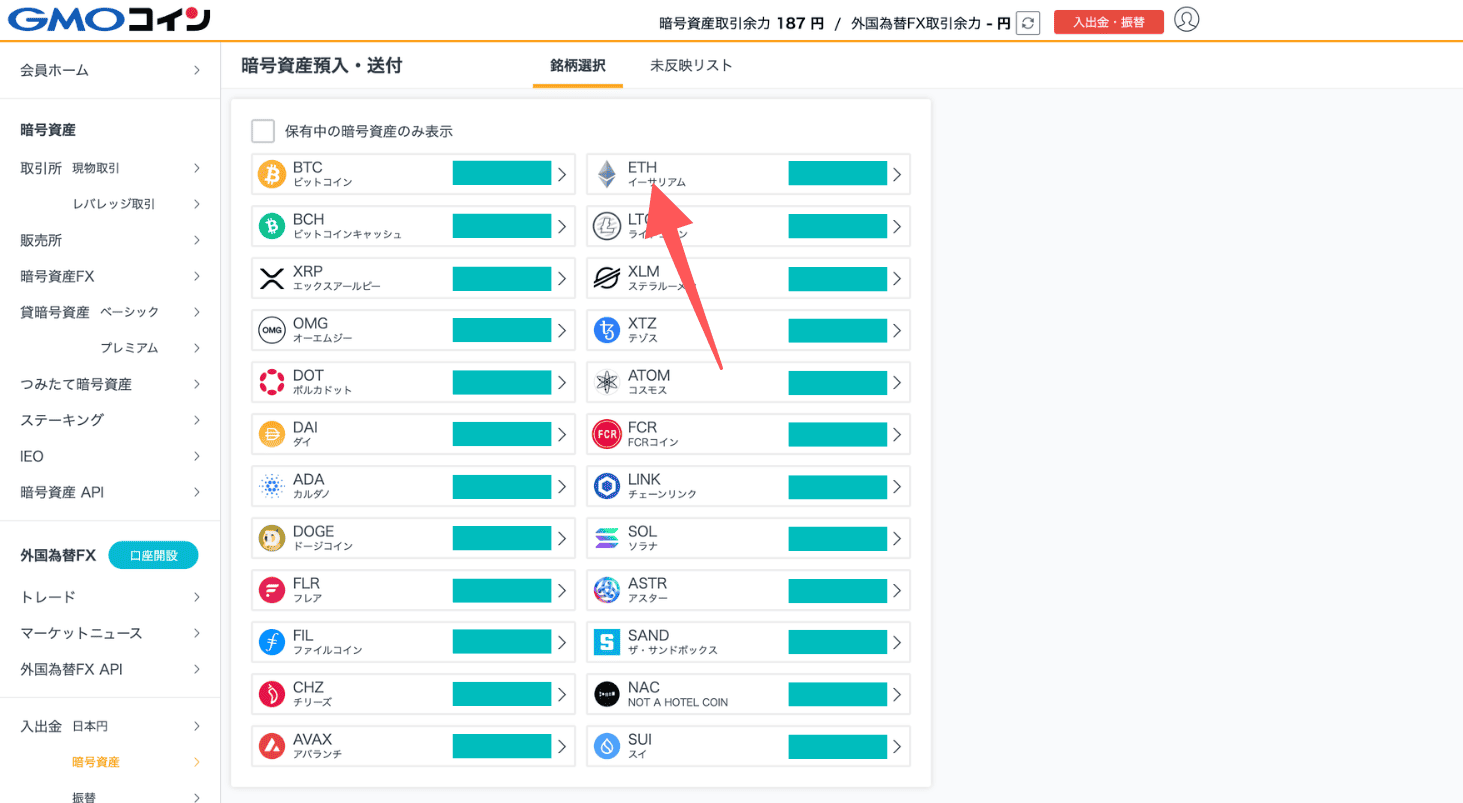
Task: Select the Avalanche AVAX icon
Action: (272, 746)
